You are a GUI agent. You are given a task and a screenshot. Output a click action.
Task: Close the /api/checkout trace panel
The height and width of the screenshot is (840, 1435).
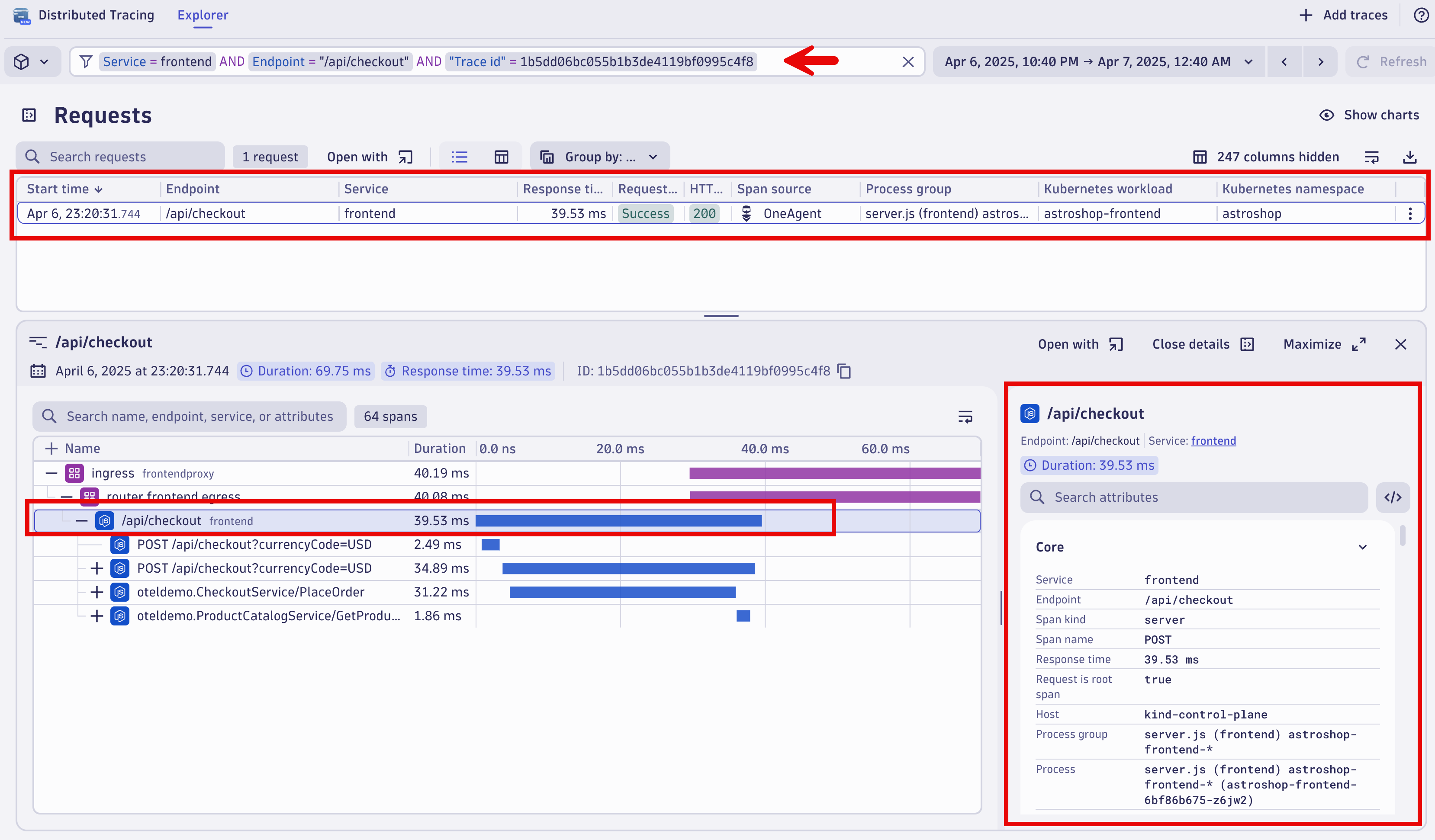(x=1401, y=344)
